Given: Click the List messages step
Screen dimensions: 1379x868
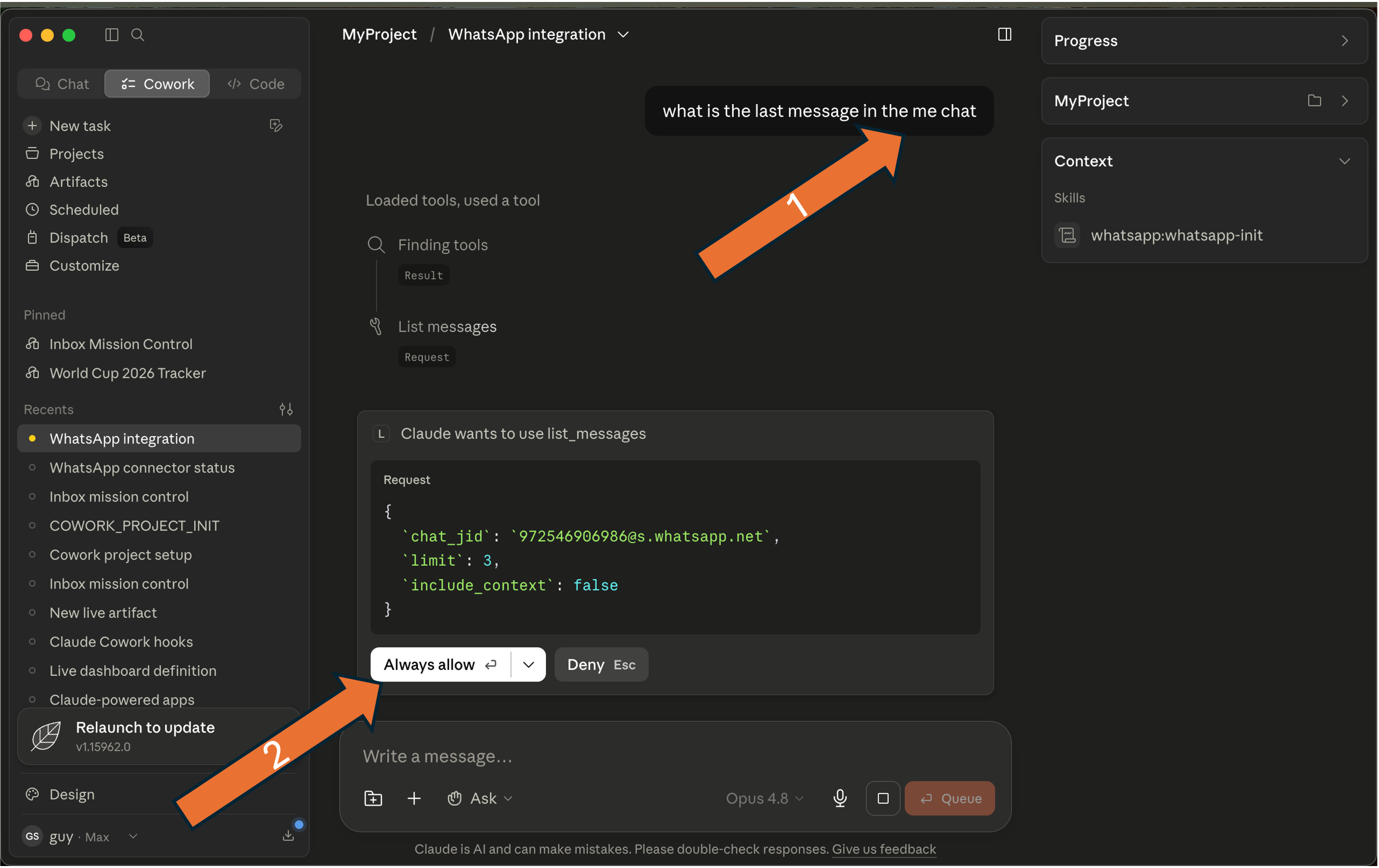Looking at the screenshot, I should [x=447, y=326].
